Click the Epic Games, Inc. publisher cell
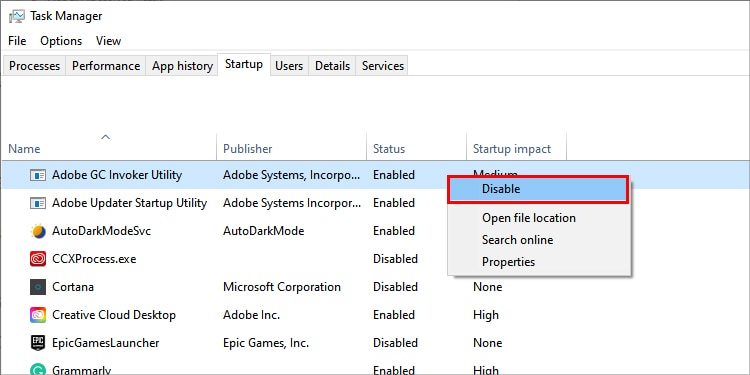Viewport: 750px width, 375px height. coord(266,343)
